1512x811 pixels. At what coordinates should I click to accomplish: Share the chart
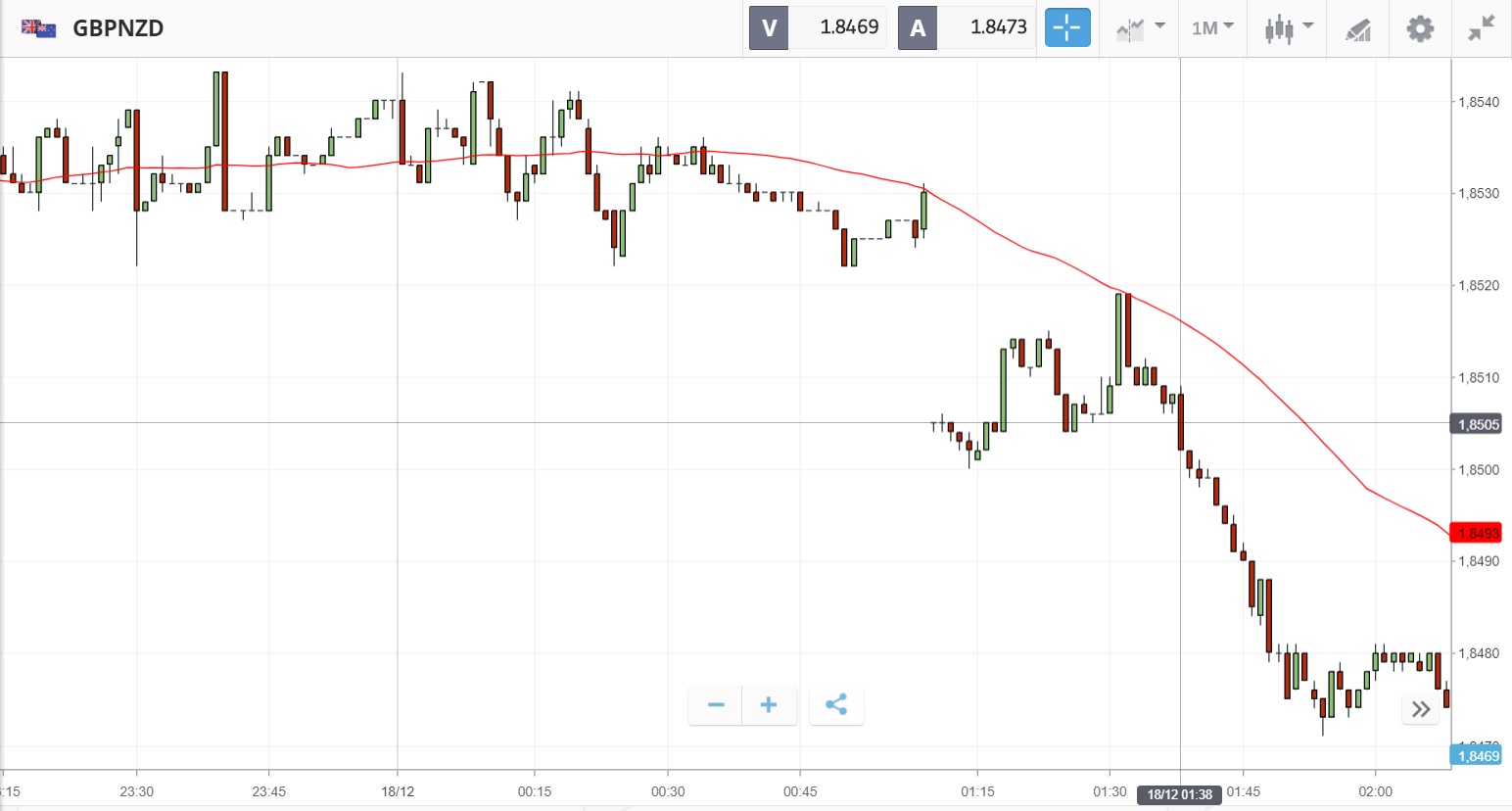(836, 705)
